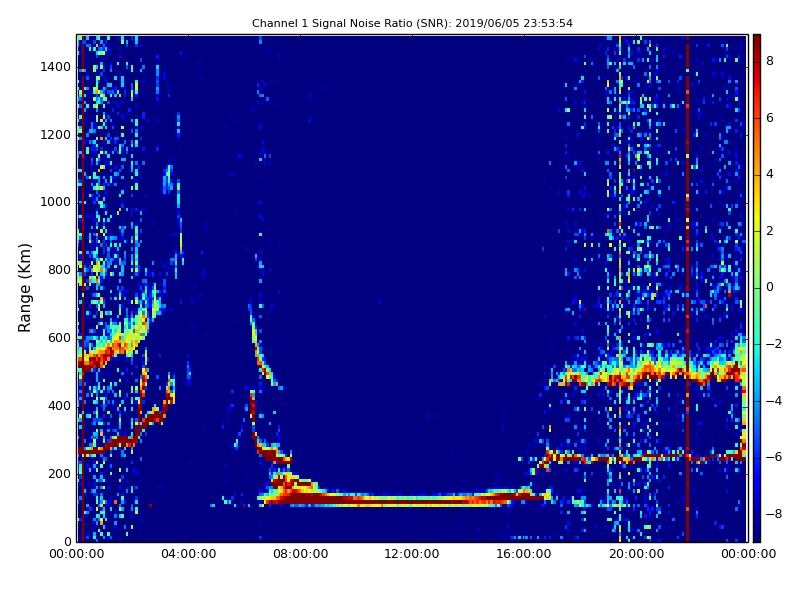Click the SNR colorbar strip
This screenshot has width=800, height=600.
tap(757, 288)
